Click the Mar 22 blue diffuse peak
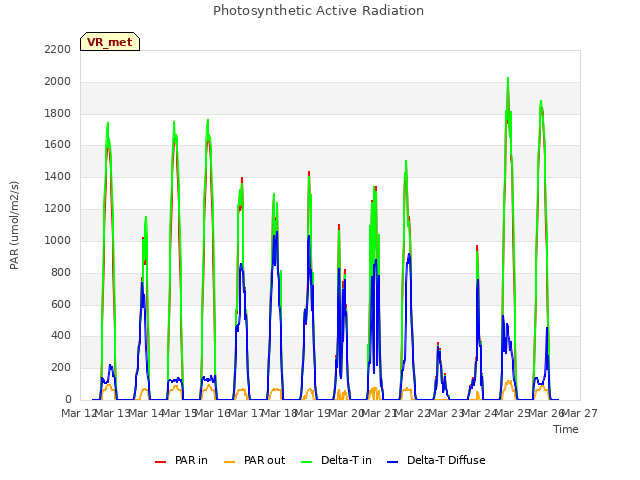The width and height of the screenshot is (640, 480). 409,255
